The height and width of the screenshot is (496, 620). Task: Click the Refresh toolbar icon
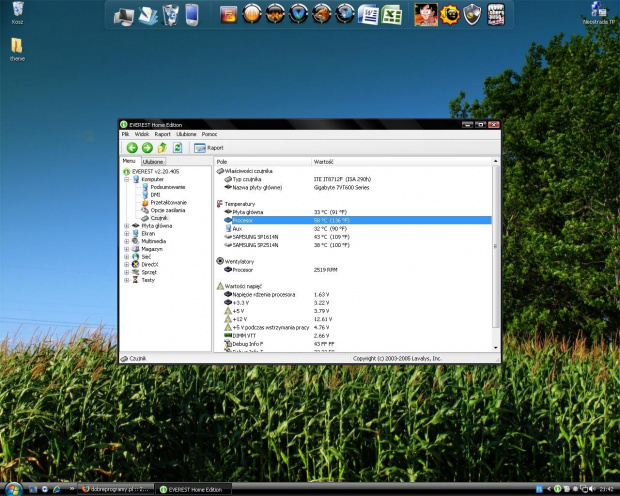(177, 147)
